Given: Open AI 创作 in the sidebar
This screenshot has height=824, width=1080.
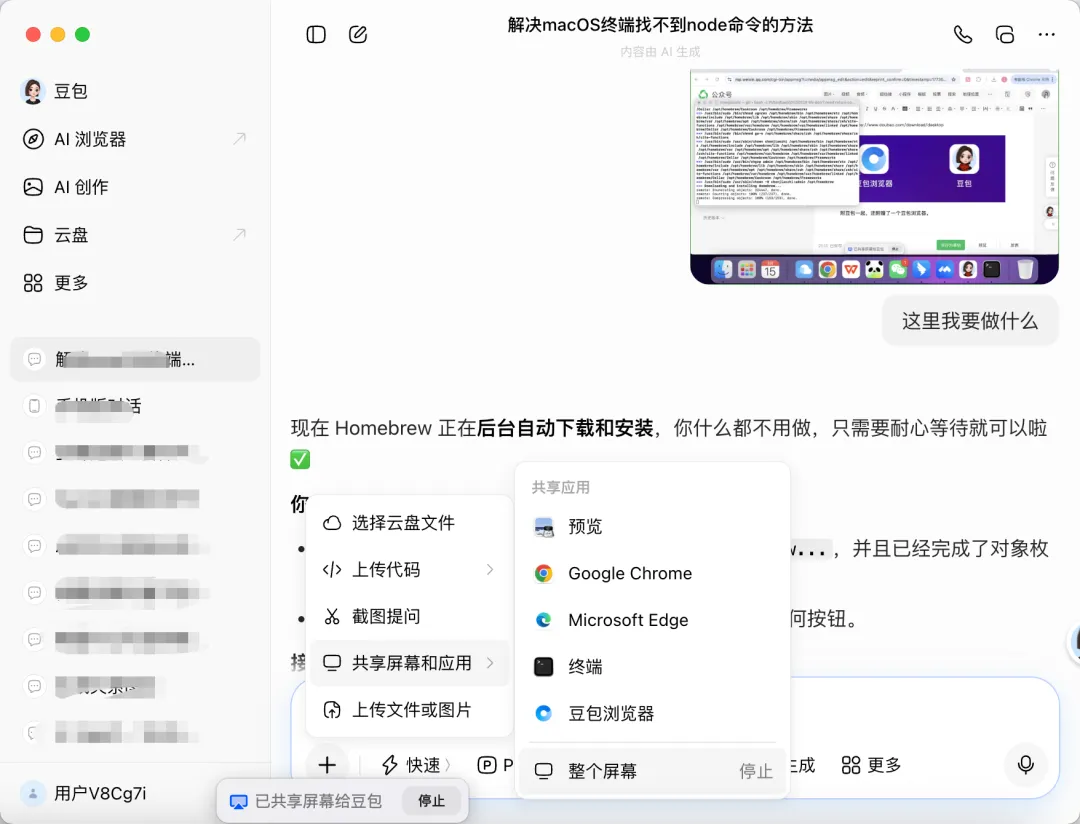Looking at the screenshot, I should click(x=65, y=187).
